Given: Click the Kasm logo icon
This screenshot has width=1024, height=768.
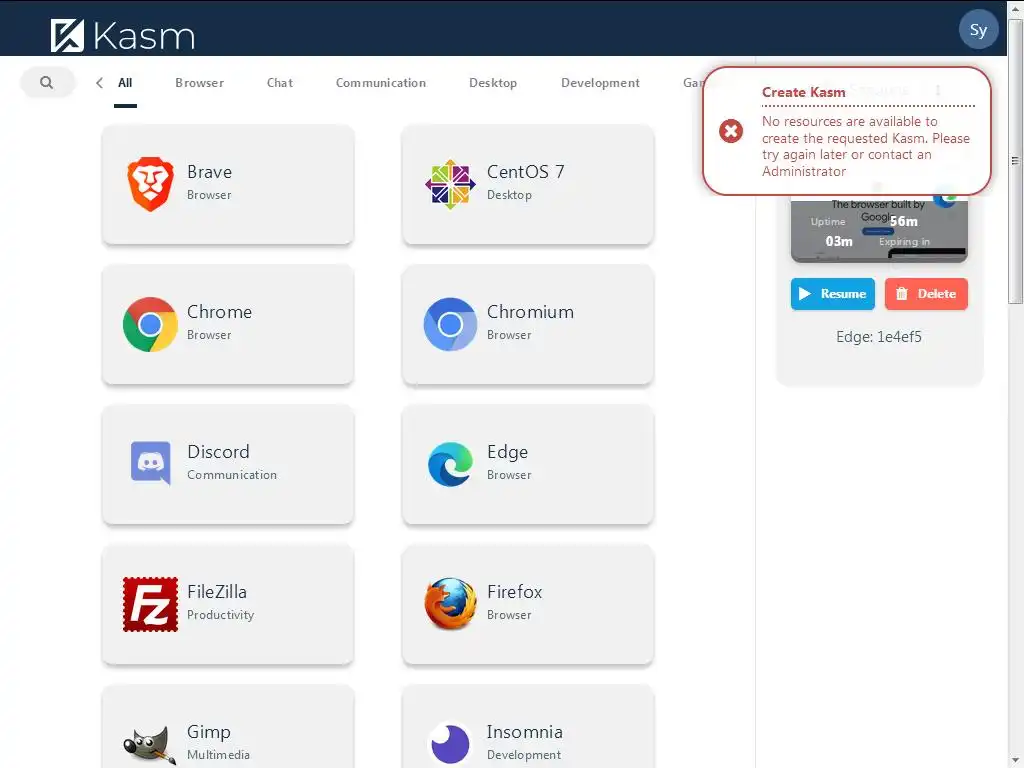Looking at the screenshot, I should (67, 35).
